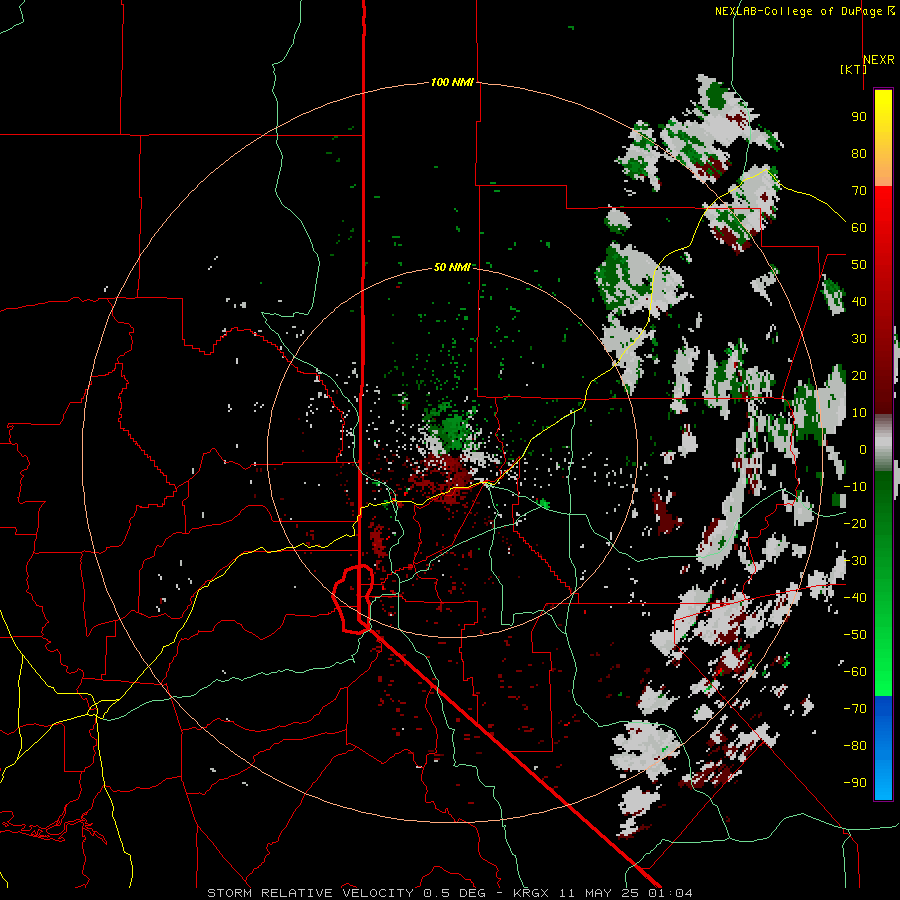Select the 90 value on the velocity scale
Screen dimensions: 900x900
859,117
